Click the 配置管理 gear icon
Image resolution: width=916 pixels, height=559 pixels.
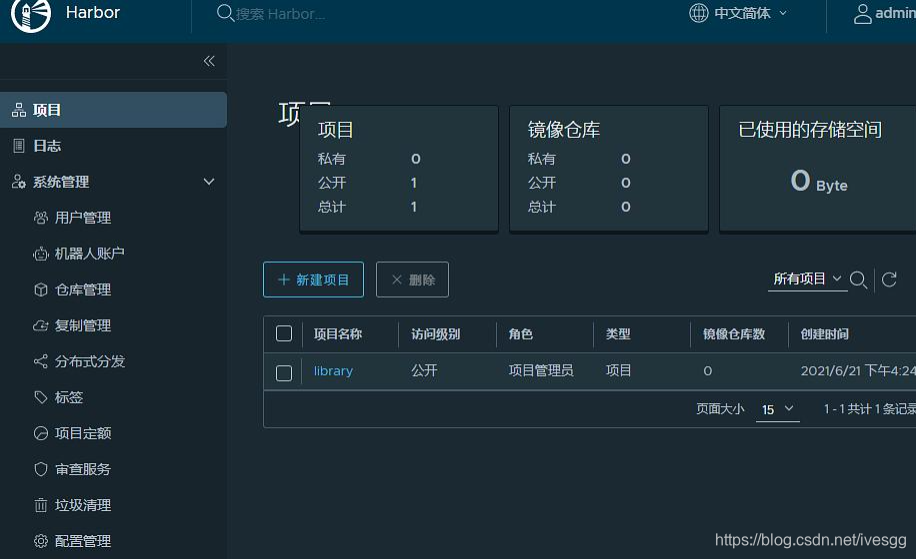41,541
